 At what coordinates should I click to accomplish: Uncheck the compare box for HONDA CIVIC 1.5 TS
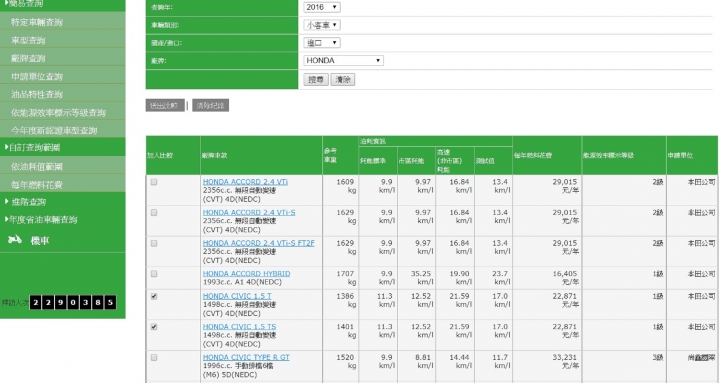tap(154, 327)
